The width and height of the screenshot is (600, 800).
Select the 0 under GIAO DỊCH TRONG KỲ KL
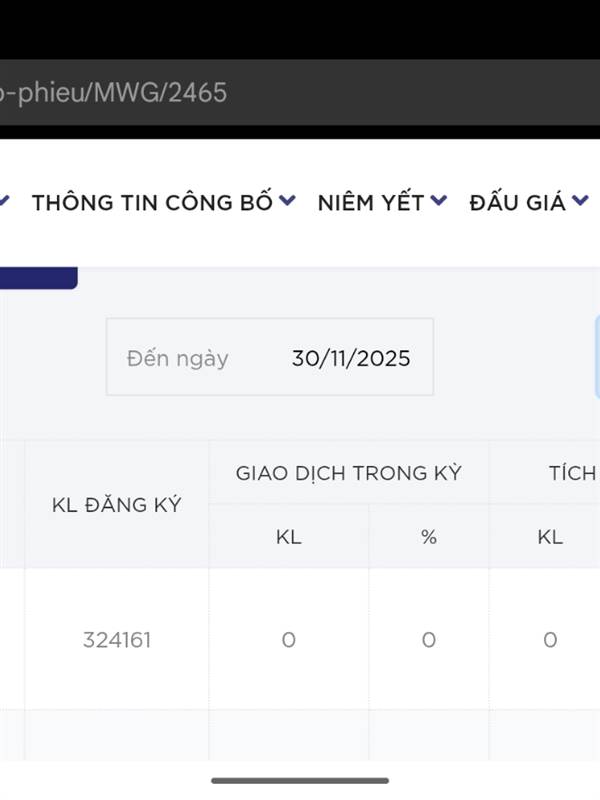tap(288, 640)
